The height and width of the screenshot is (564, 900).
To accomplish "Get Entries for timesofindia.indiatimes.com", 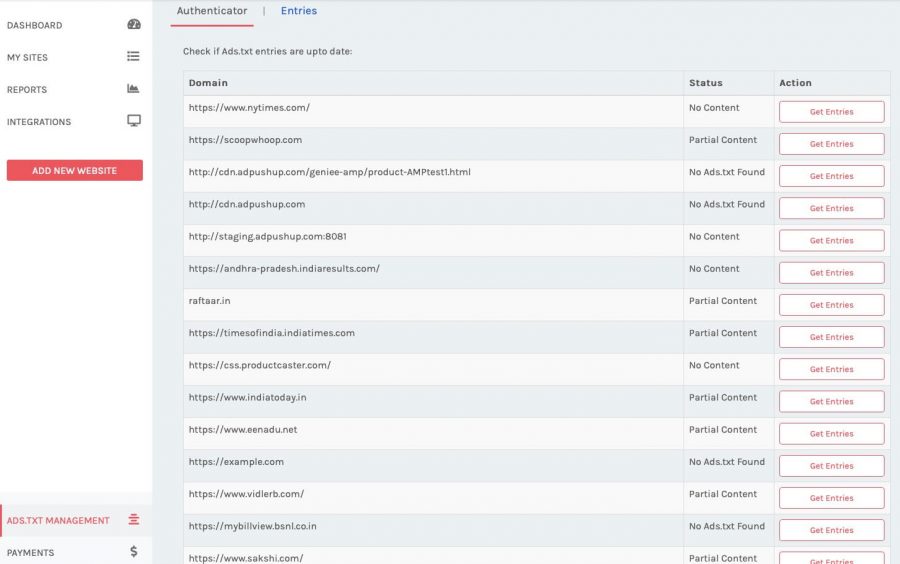I will coord(832,337).
